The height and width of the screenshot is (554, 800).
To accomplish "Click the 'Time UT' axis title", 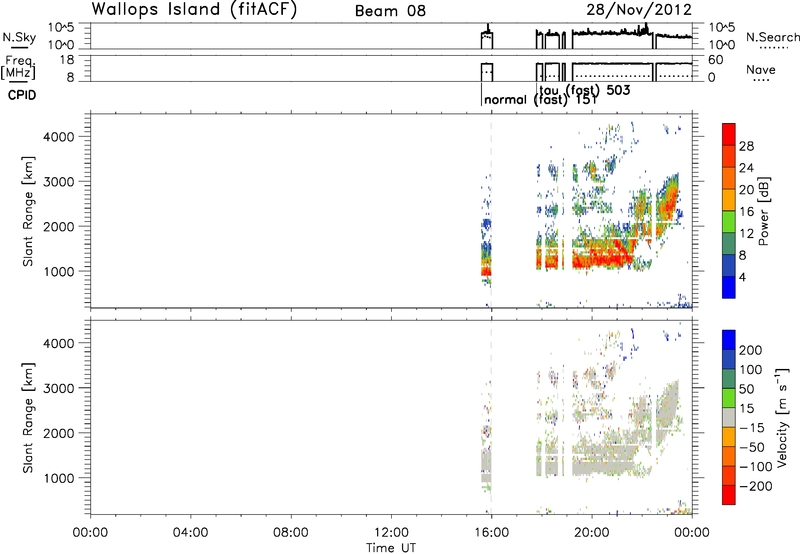I will click(x=391, y=548).
